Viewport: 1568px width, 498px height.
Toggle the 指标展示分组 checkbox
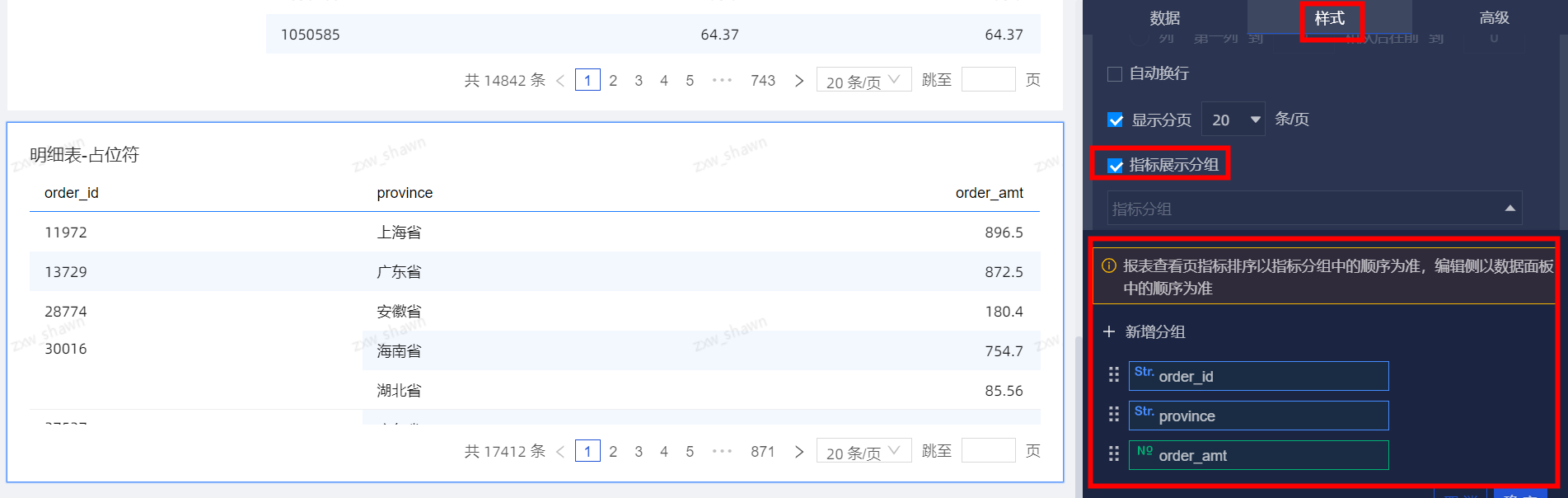1116,166
